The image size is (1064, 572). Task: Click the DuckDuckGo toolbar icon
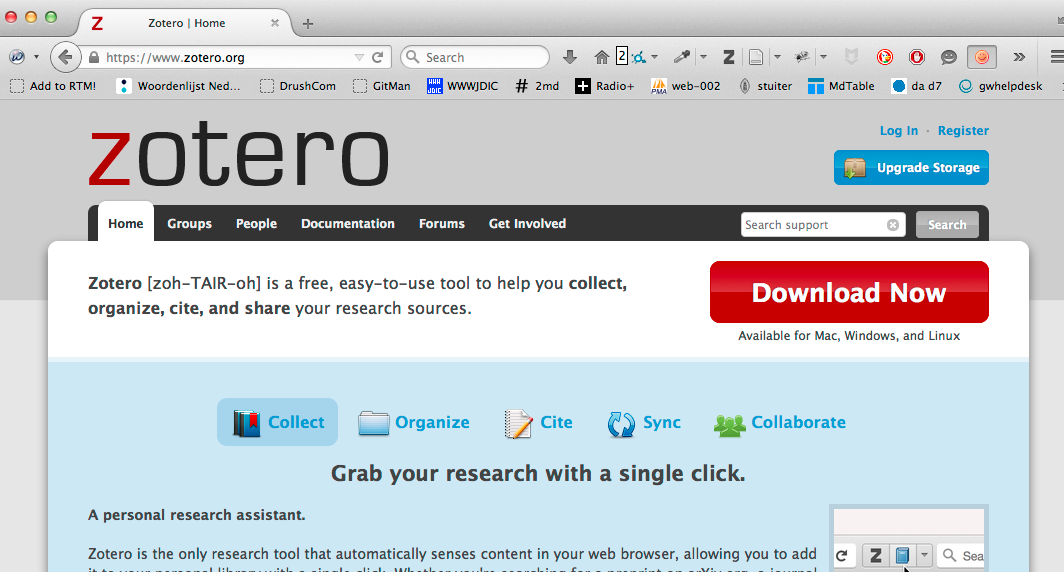click(885, 57)
